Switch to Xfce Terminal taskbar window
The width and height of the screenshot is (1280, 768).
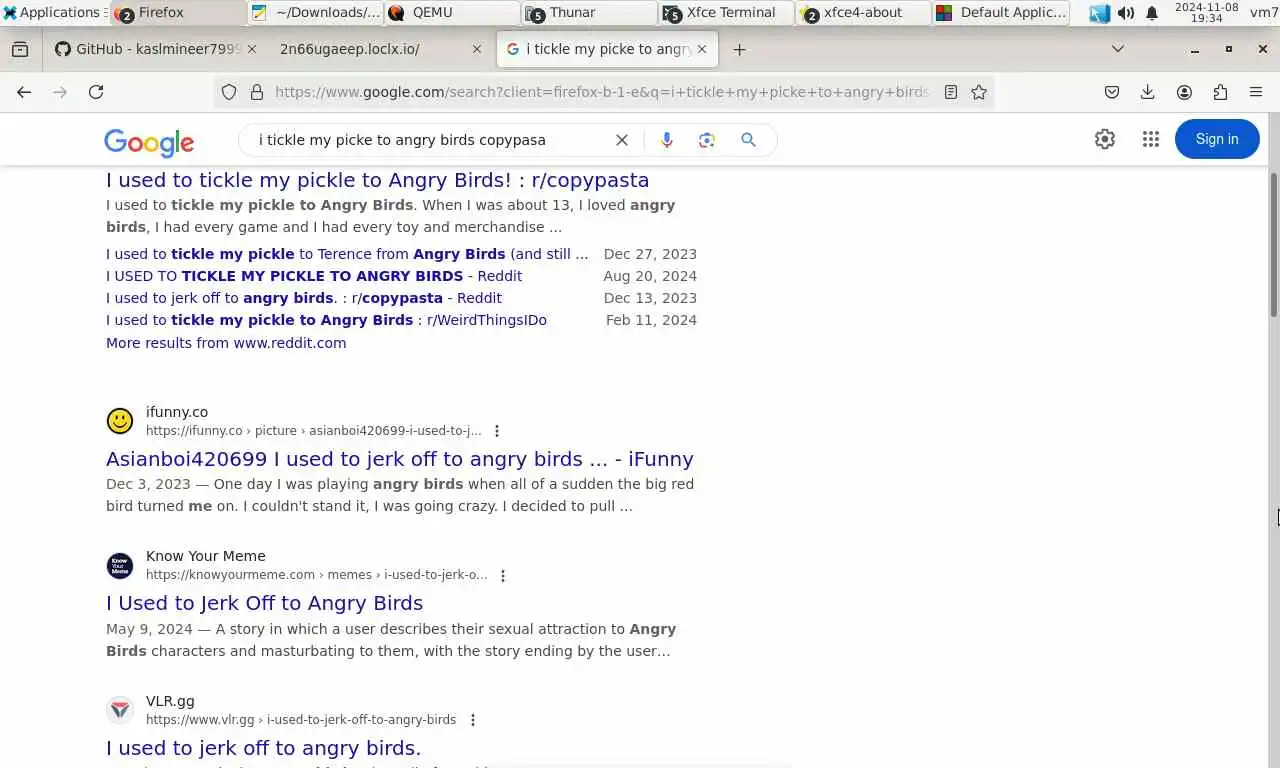click(x=726, y=12)
